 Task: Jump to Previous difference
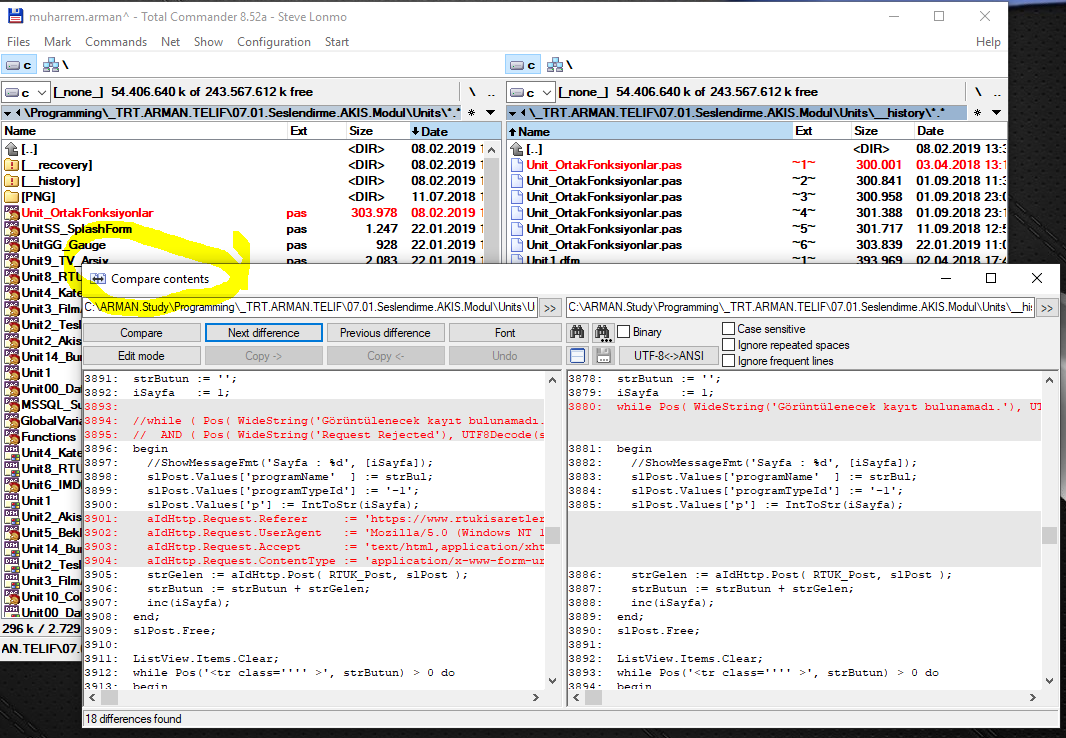385,332
